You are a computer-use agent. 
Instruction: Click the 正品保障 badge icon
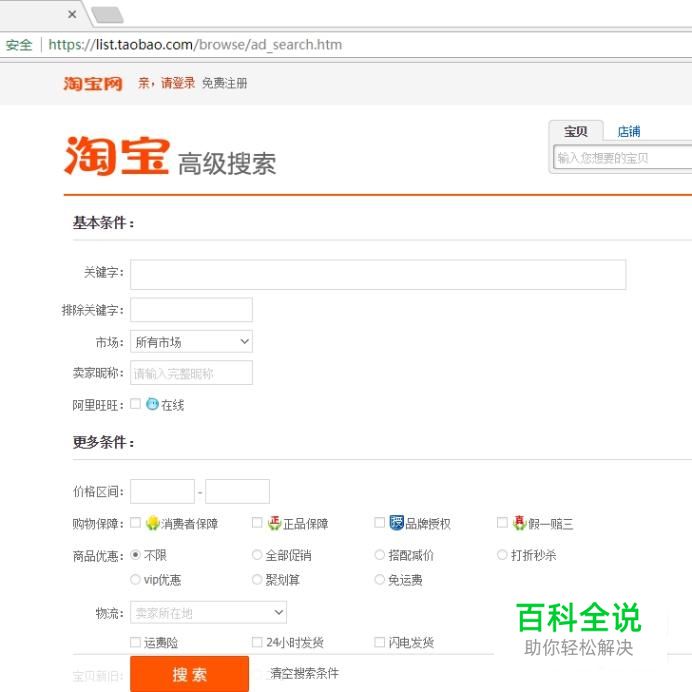click(275, 523)
